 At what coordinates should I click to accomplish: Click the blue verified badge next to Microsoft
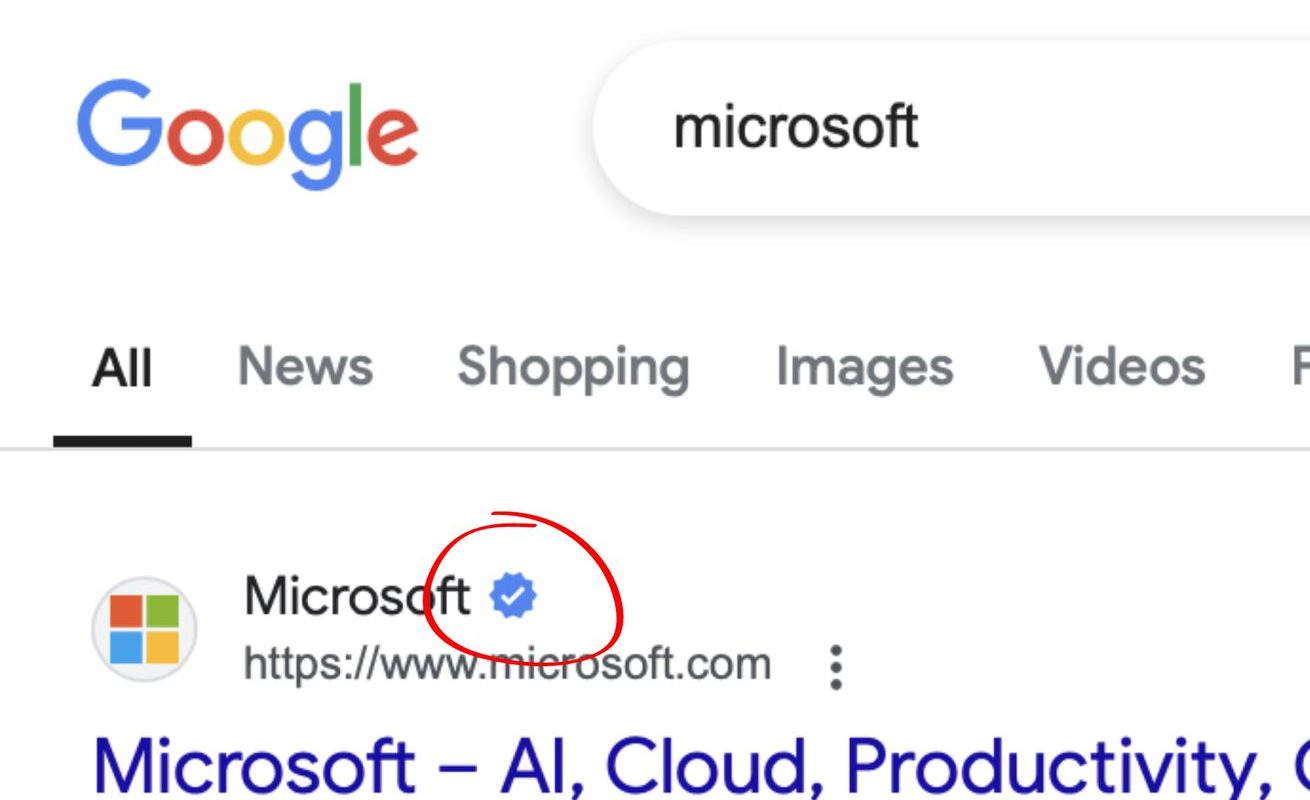(x=513, y=596)
